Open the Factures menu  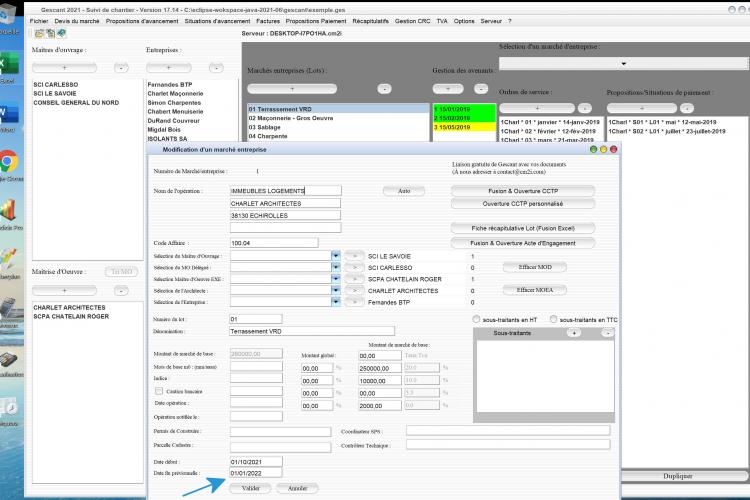(x=268, y=21)
